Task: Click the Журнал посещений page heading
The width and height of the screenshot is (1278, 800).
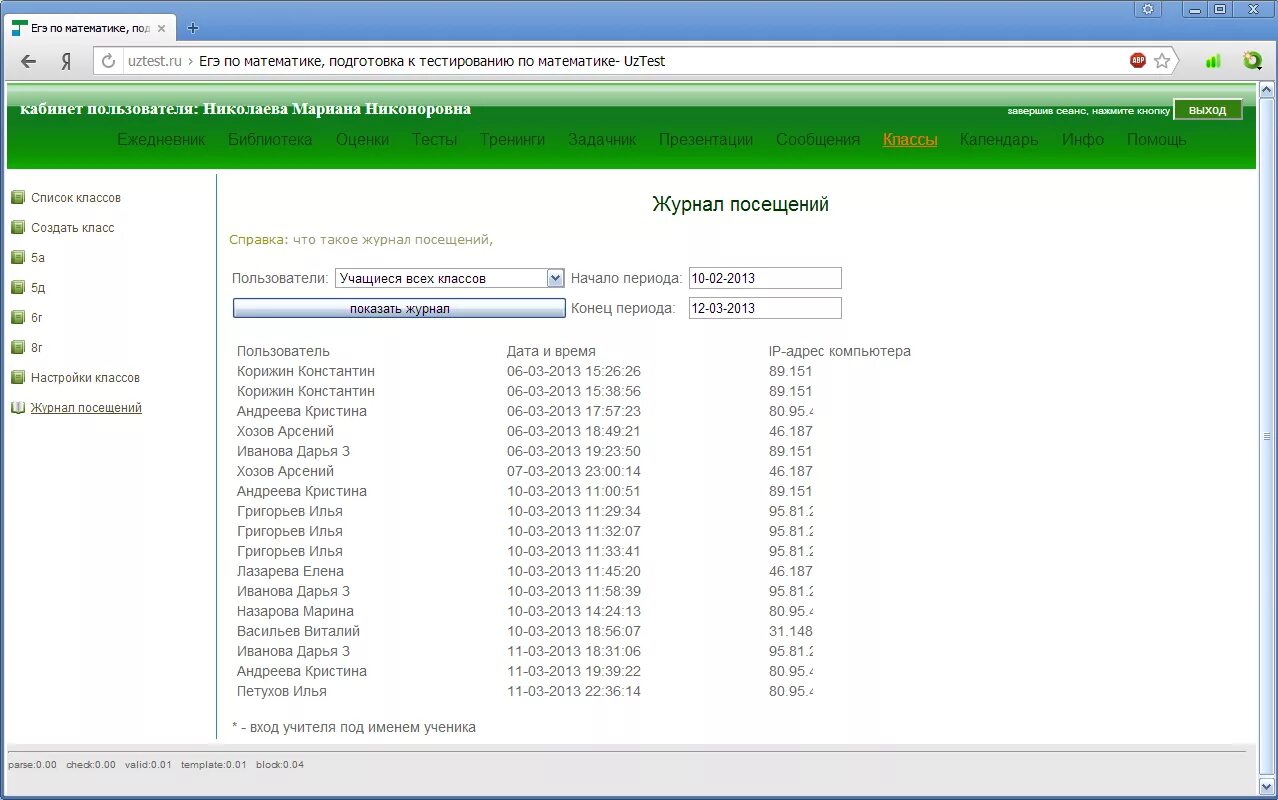Action: click(x=740, y=205)
